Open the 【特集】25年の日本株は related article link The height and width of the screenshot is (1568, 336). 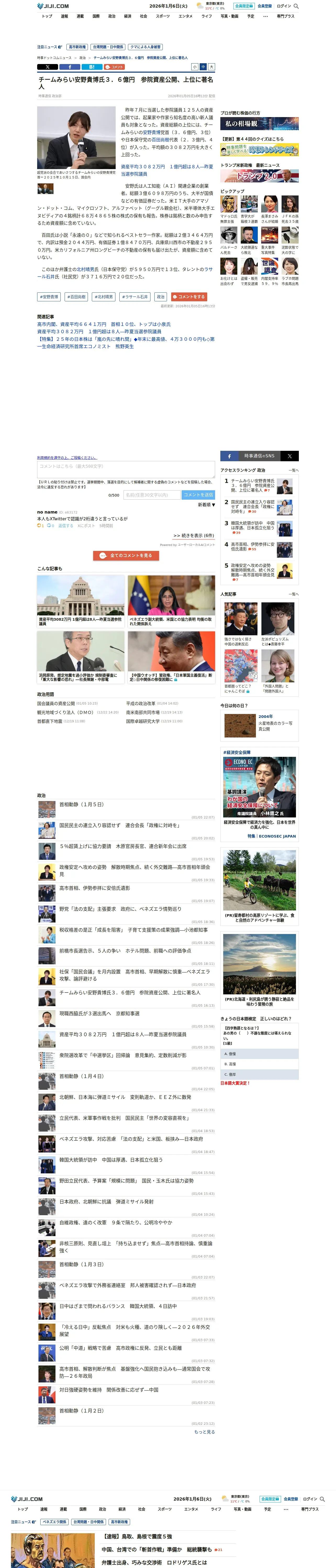point(126,343)
